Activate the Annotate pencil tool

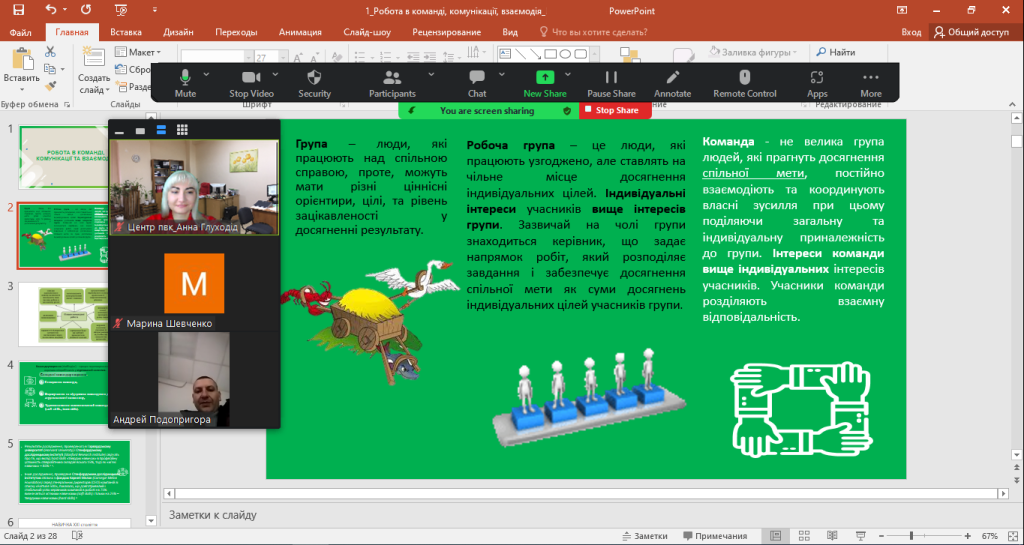point(672,82)
